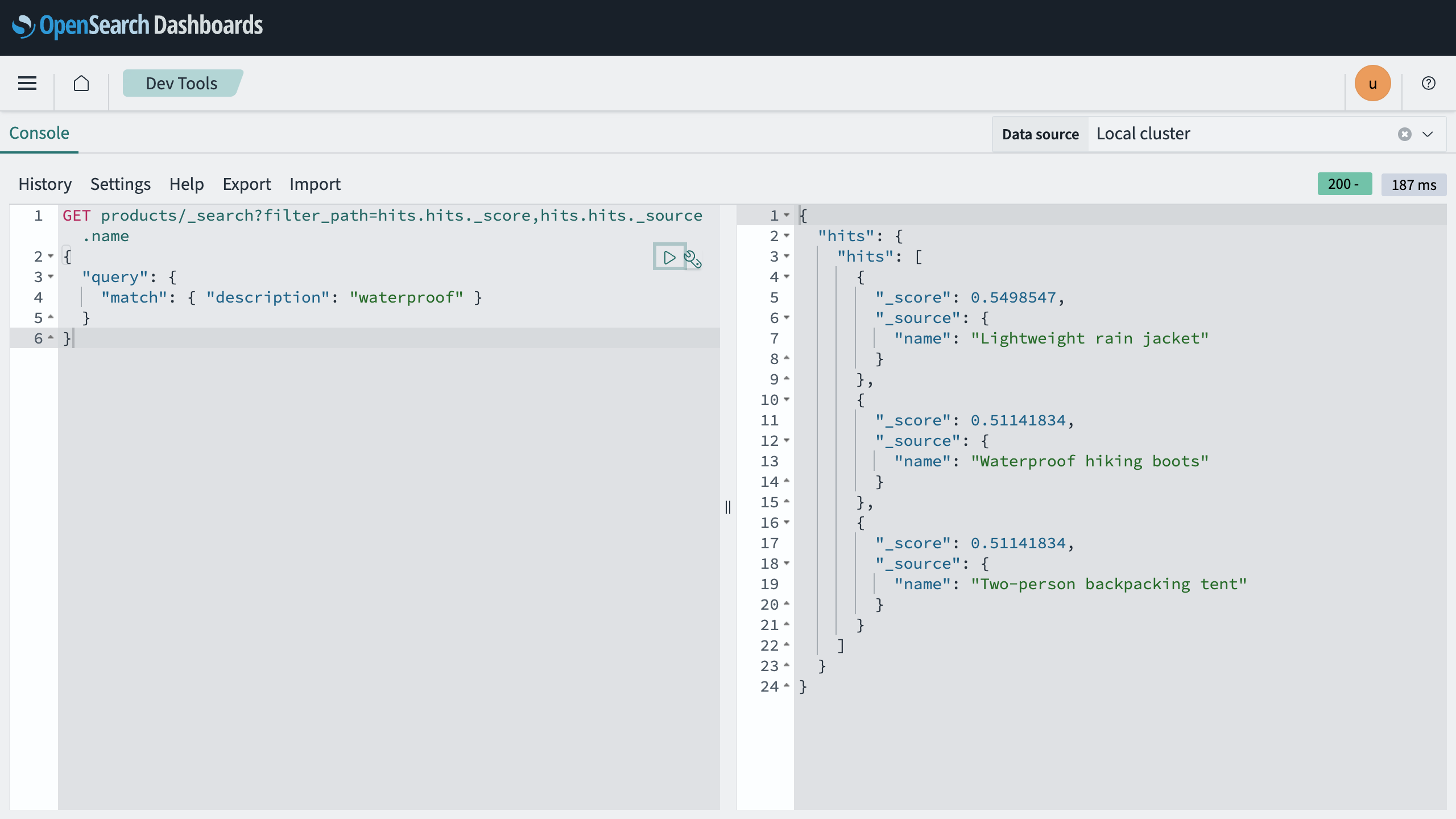Click the 200 status badge
Viewport: 1456px width, 819px height.
[x=1345, y=184]
